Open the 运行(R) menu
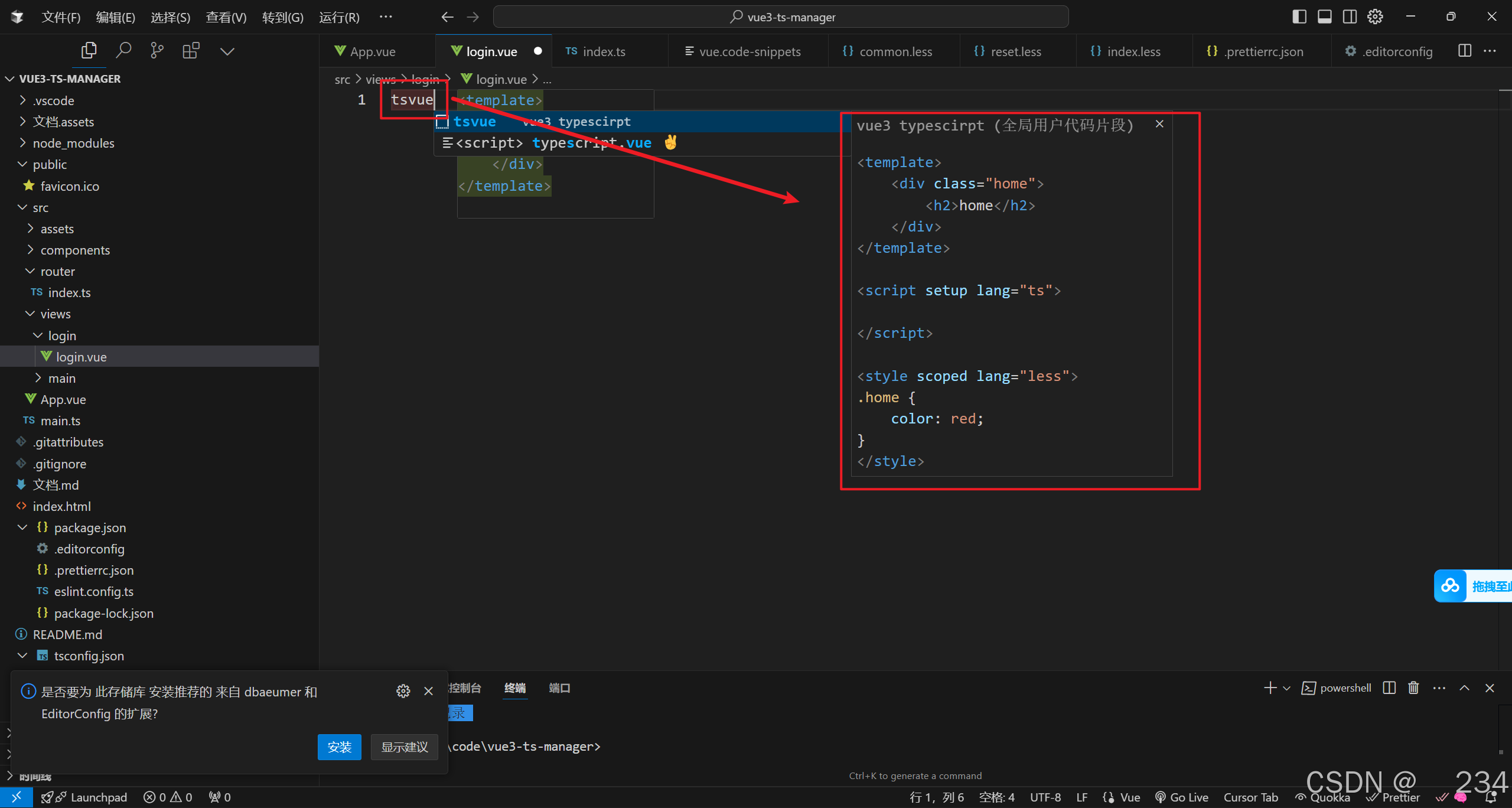The image size is (1512, 808). tap(339, 17)
